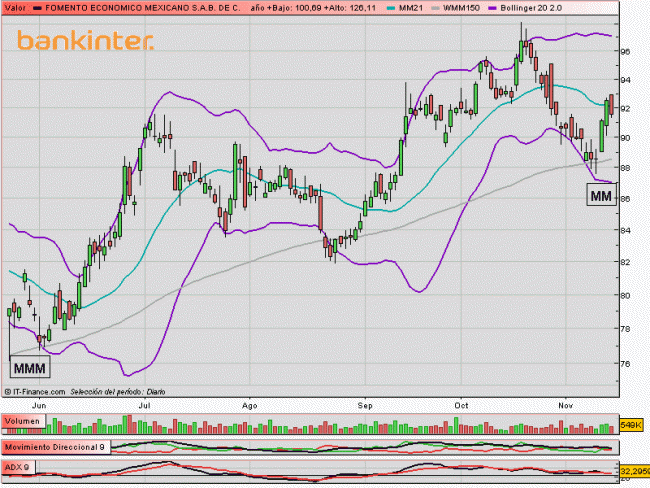The image size is (650, 488).
Task: Click the 'Ago' time axis label
Action: coord(250,405)
